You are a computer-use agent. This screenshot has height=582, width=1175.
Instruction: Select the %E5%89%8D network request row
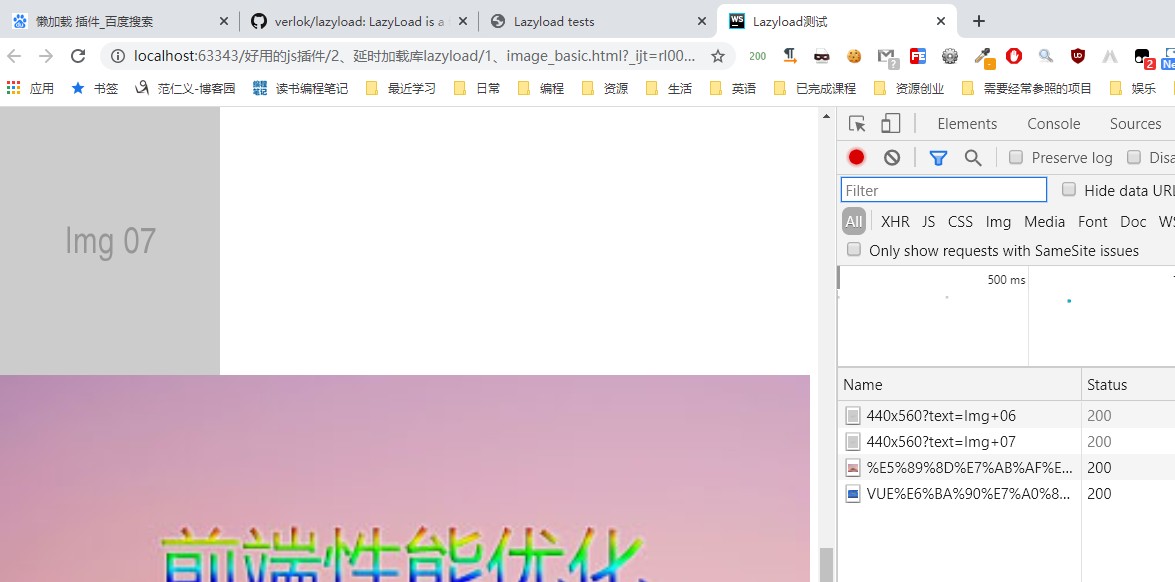(x=1006, y=467)
